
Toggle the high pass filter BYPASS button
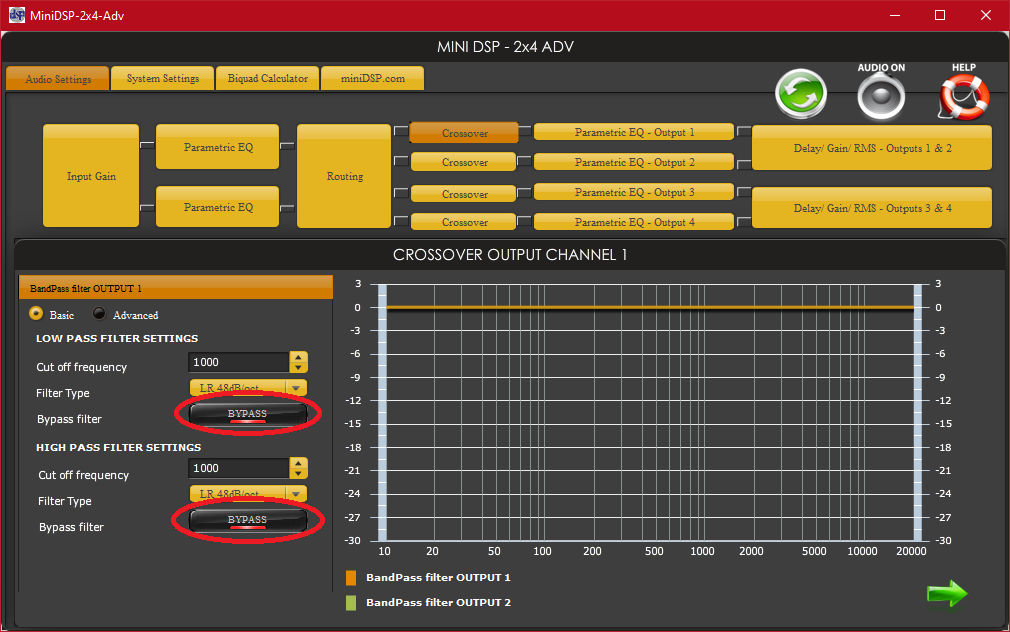click(x=247, y=520)
